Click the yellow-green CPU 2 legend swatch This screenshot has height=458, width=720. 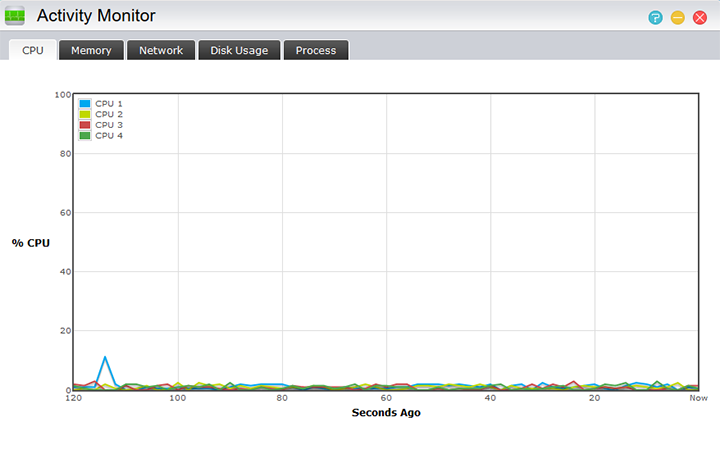85,114
